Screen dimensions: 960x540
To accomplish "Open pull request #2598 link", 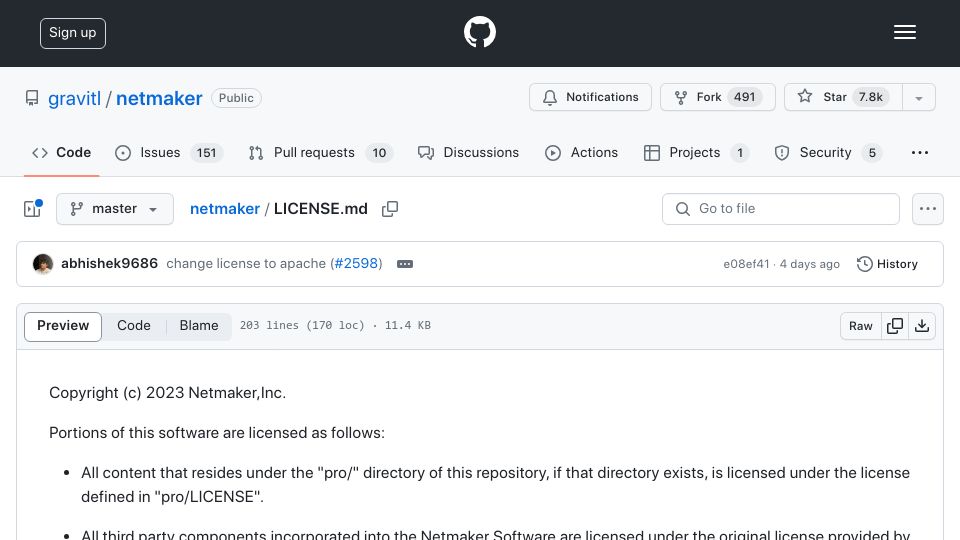I will 356,263.
